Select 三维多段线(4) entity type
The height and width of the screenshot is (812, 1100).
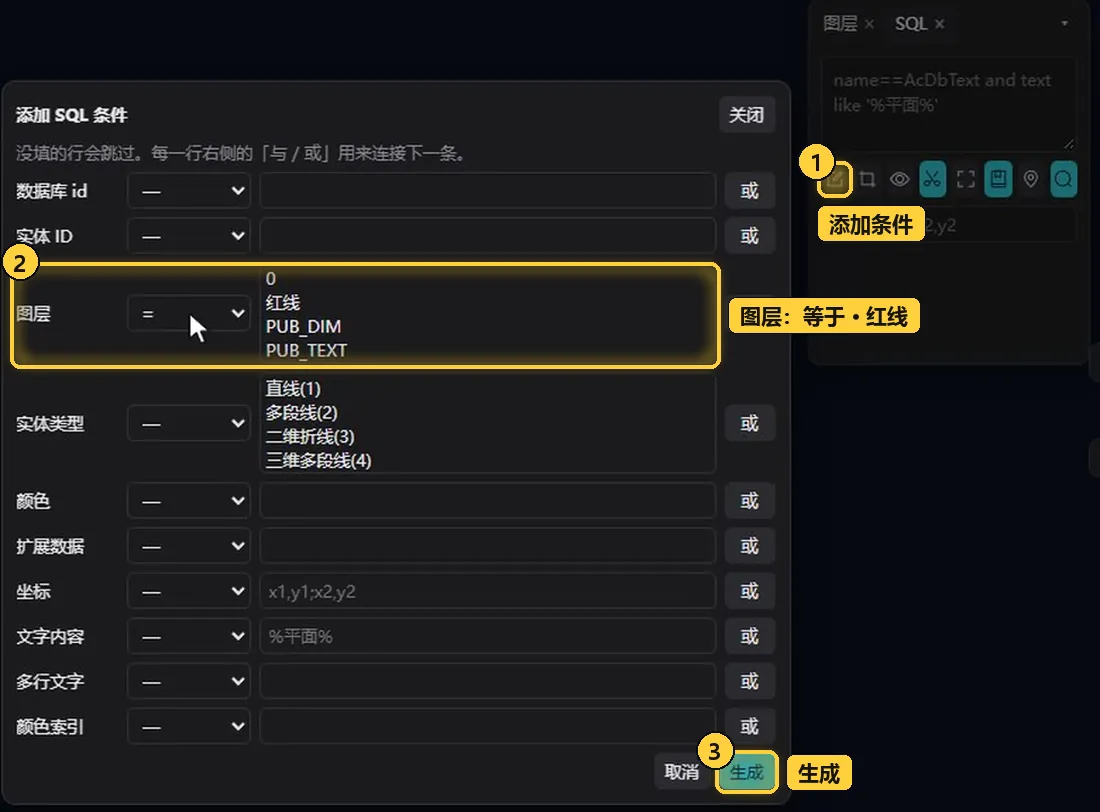(318, 460)
